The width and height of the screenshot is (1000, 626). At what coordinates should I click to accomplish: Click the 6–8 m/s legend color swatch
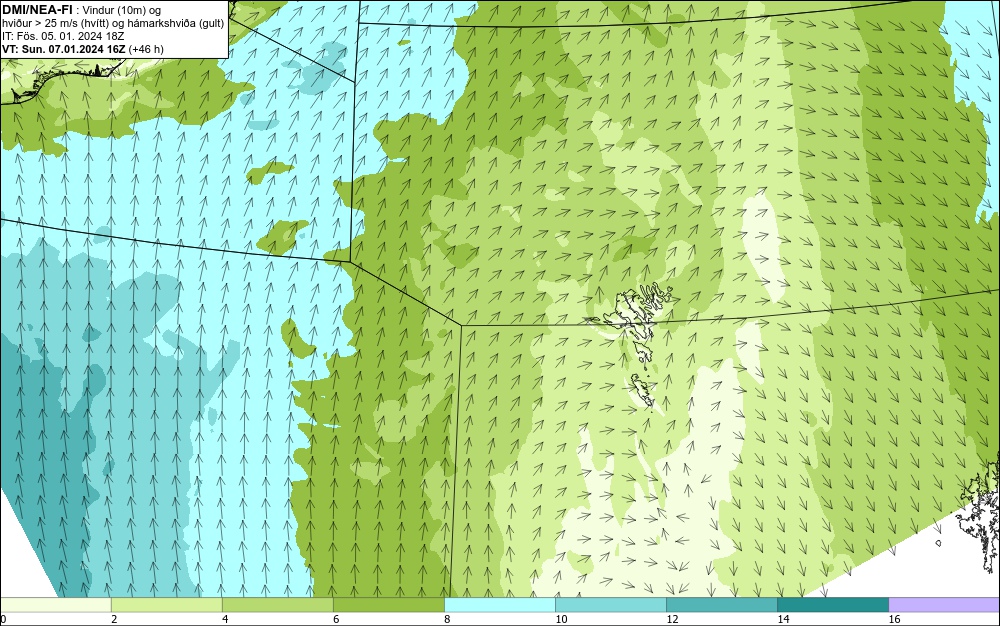tap(388, 605)
